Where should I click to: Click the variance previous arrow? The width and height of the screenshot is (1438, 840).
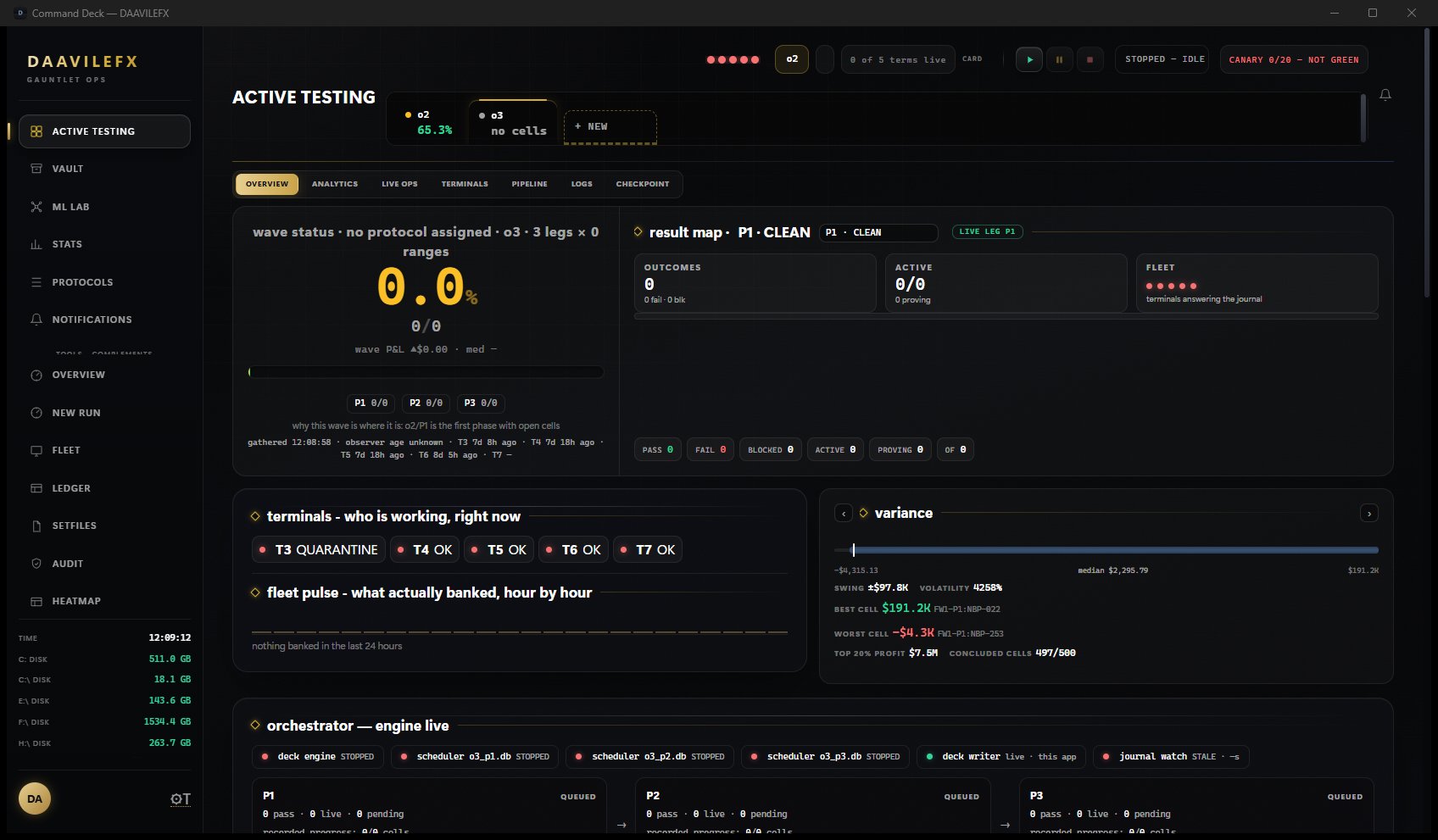[x=844, y=514]
